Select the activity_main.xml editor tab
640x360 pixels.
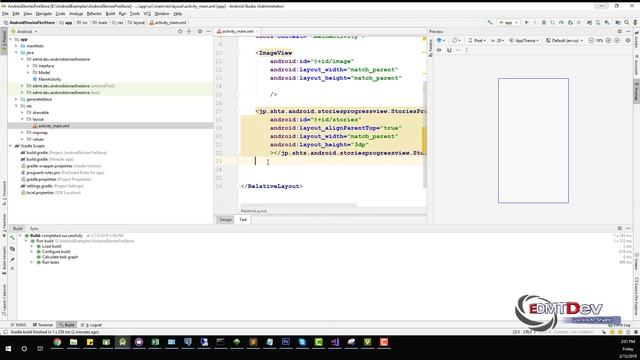238,31
